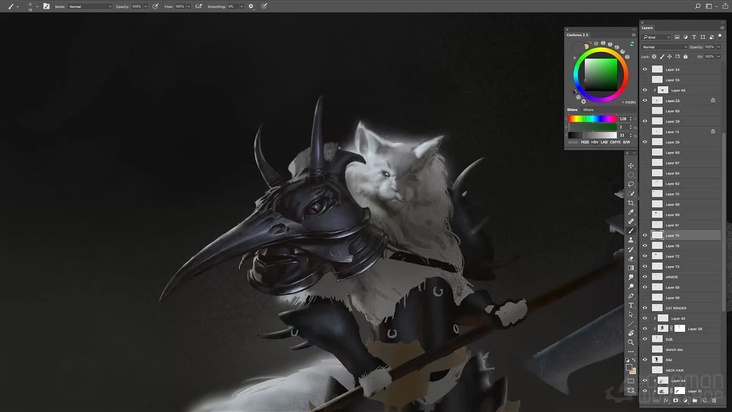Hide Layer 29 visibility eye

click(645, 121)
